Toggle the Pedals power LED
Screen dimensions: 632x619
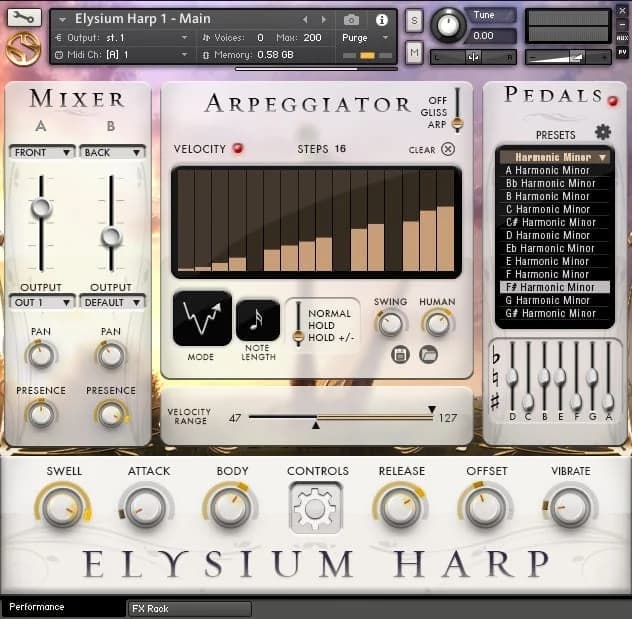pos(613,101)
